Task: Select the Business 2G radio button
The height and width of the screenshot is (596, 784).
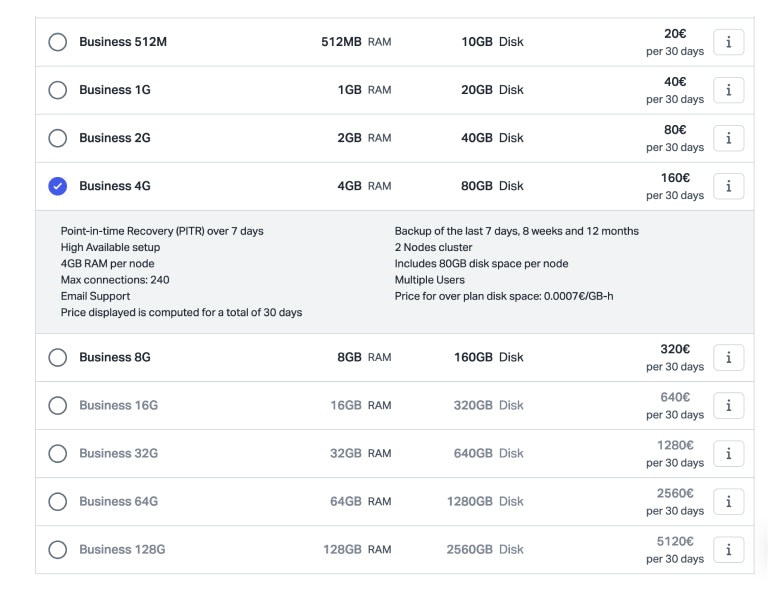Action: coord(58,138)
